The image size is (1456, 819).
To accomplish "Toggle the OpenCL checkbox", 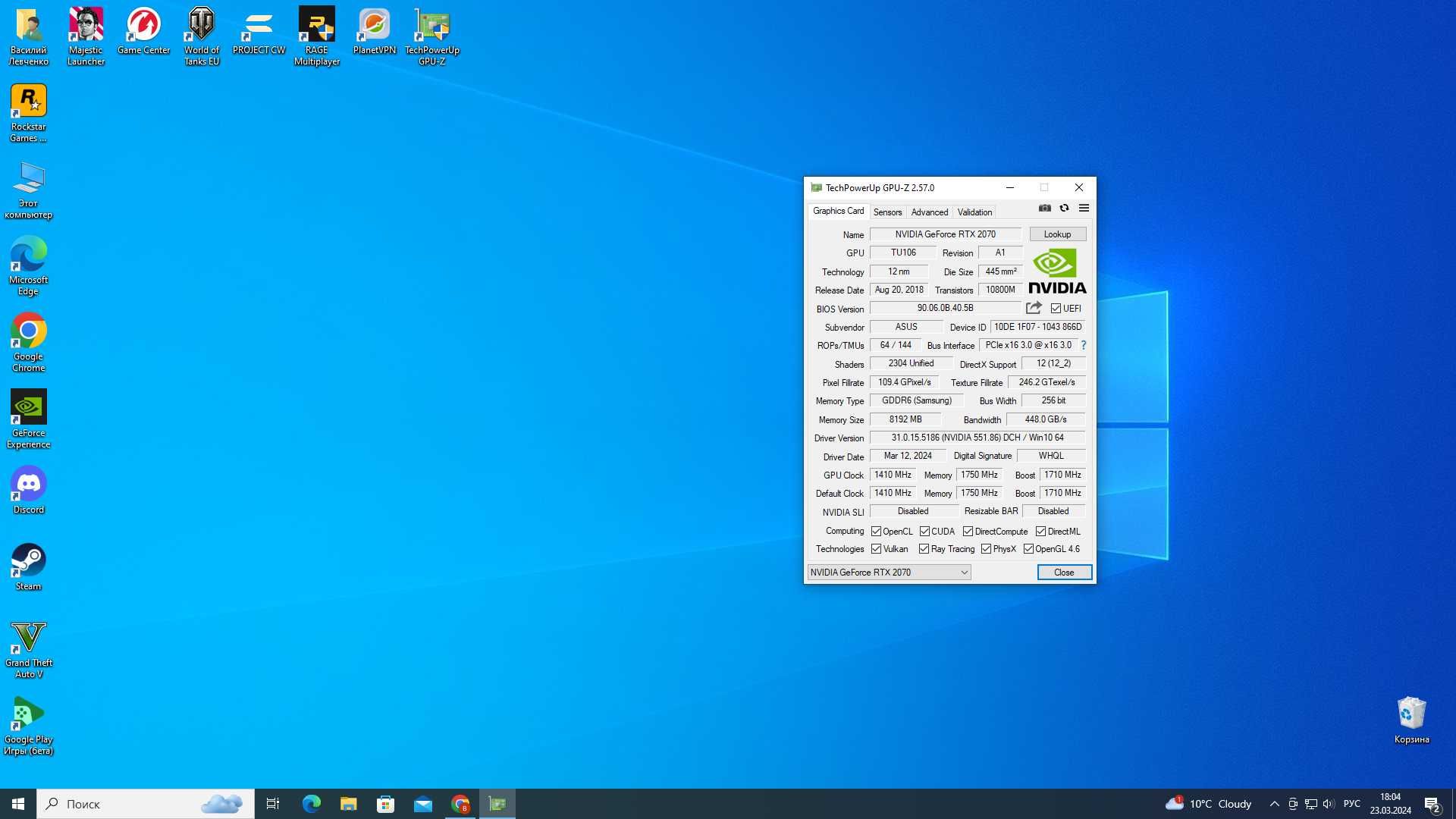I will 876,532.
